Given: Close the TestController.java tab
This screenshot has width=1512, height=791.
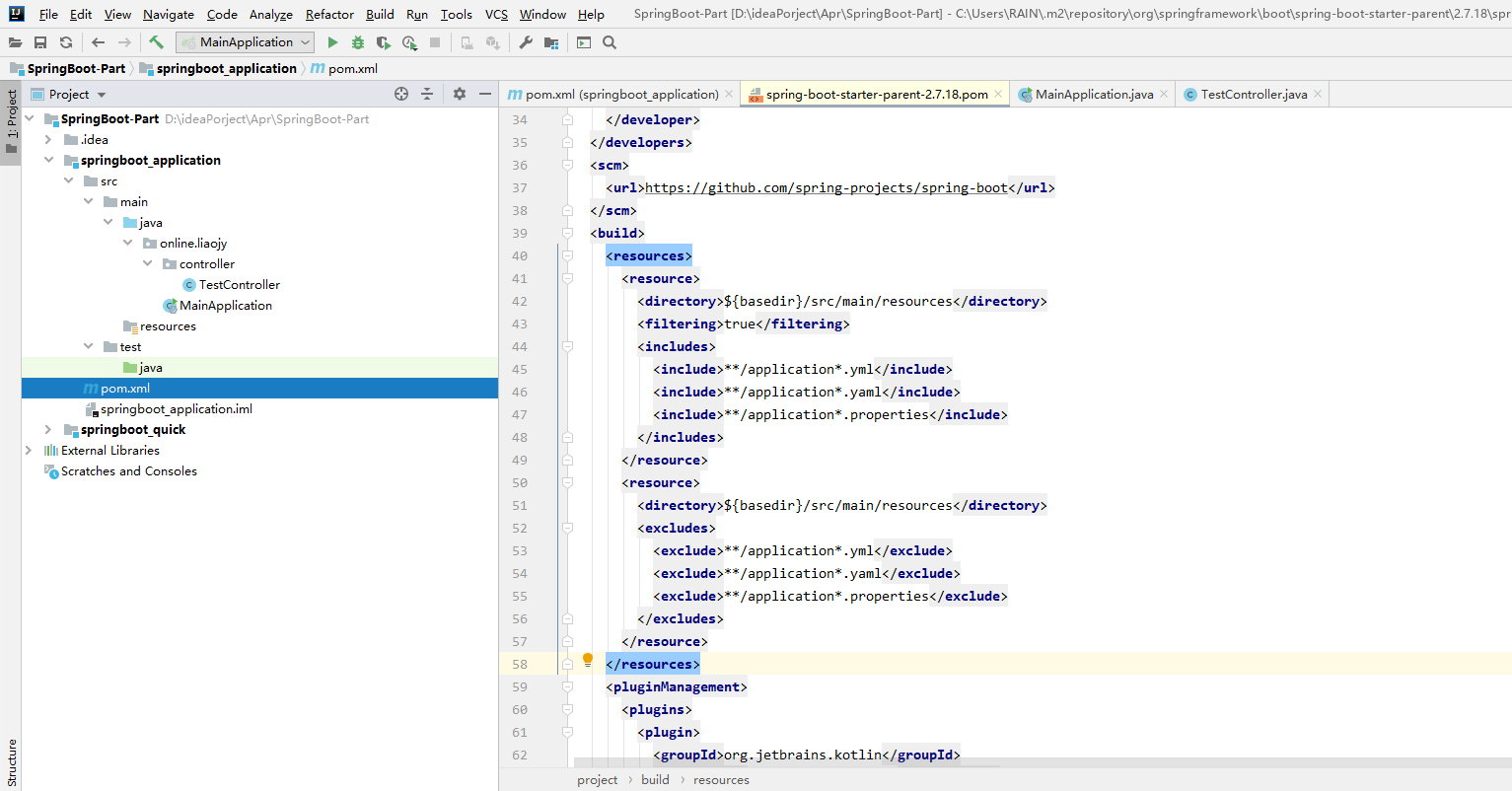Looking at the screenshot, I should 1318,94.
